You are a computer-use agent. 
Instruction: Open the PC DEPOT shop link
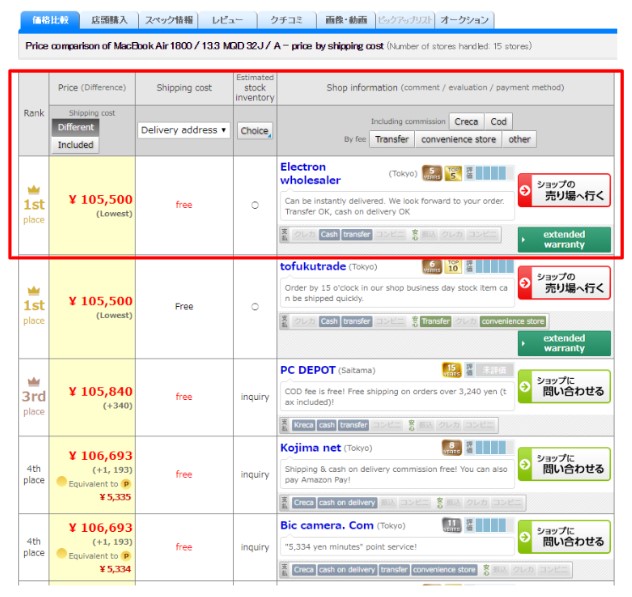[308, 370]
